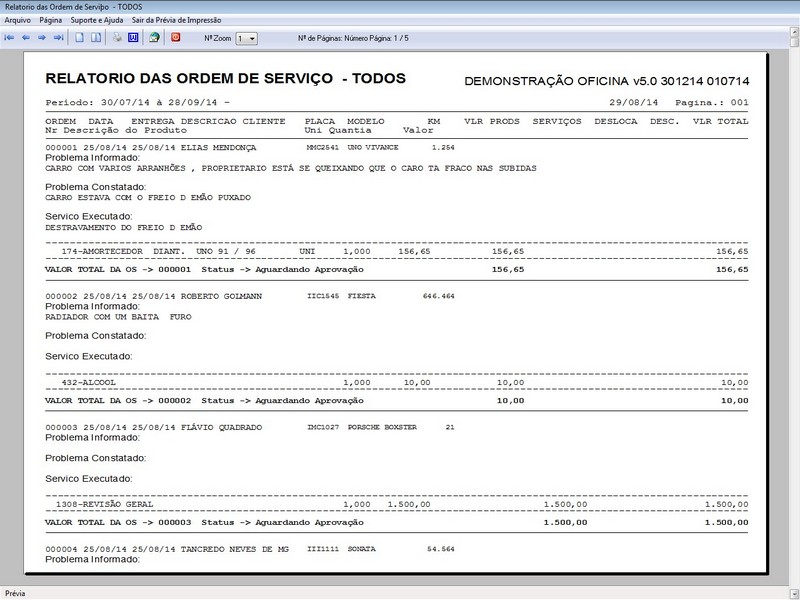Click the product line 432-ALCOOL
The height and width of the screenshot is (600, 800).
pos(89,382)
